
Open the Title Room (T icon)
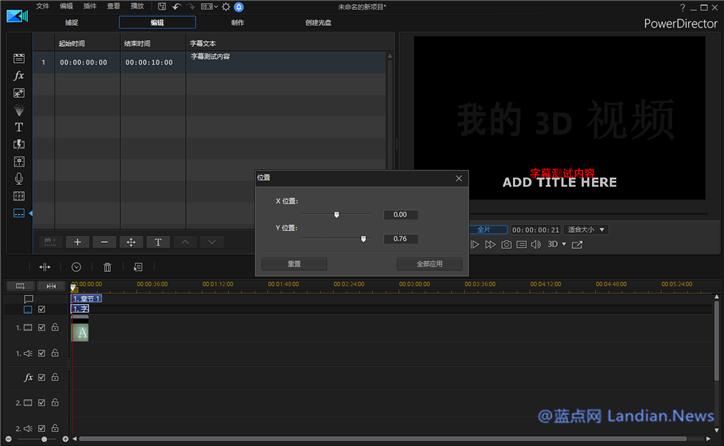coord(18,127)
